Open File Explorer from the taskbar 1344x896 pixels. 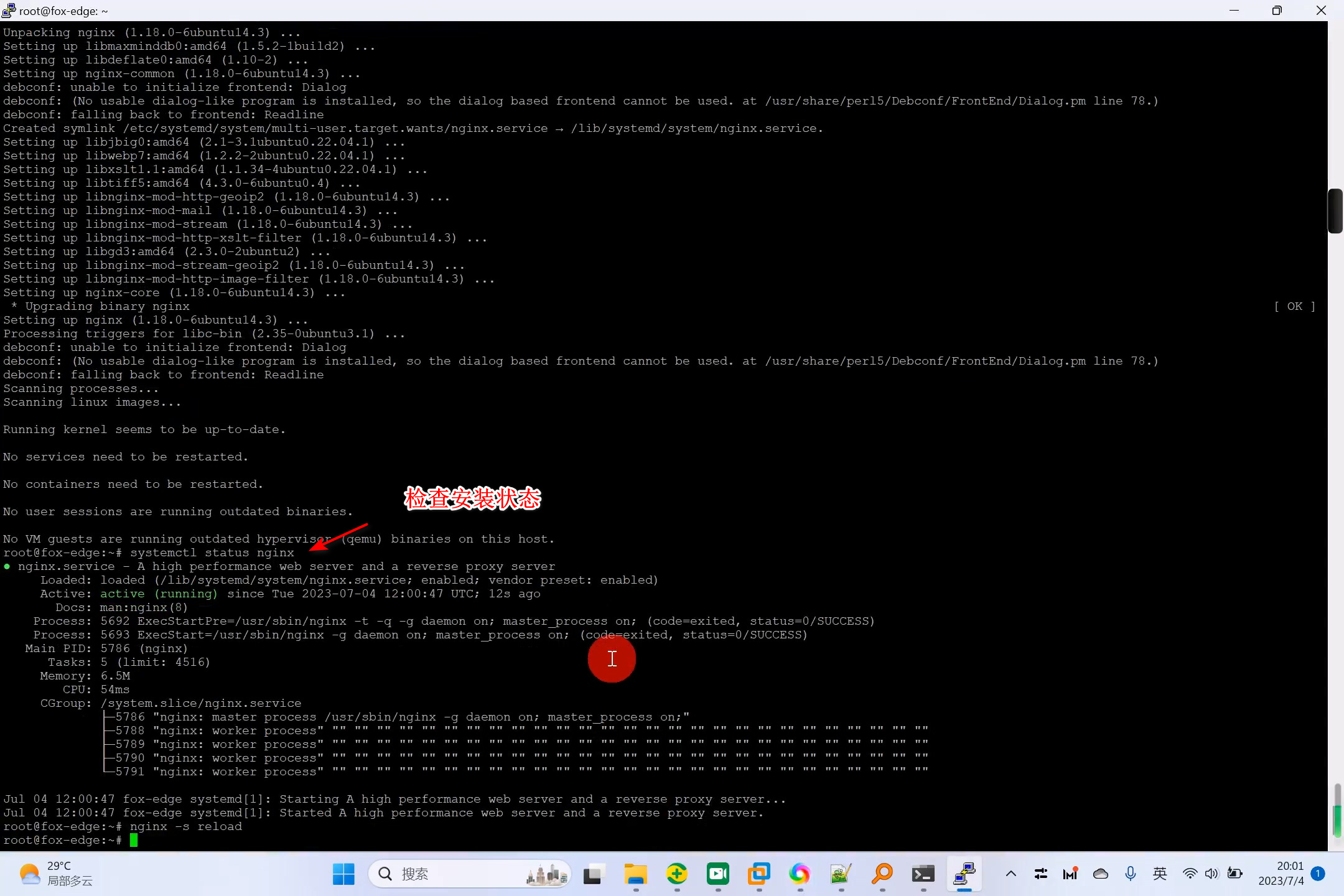(x=636, y=874)
